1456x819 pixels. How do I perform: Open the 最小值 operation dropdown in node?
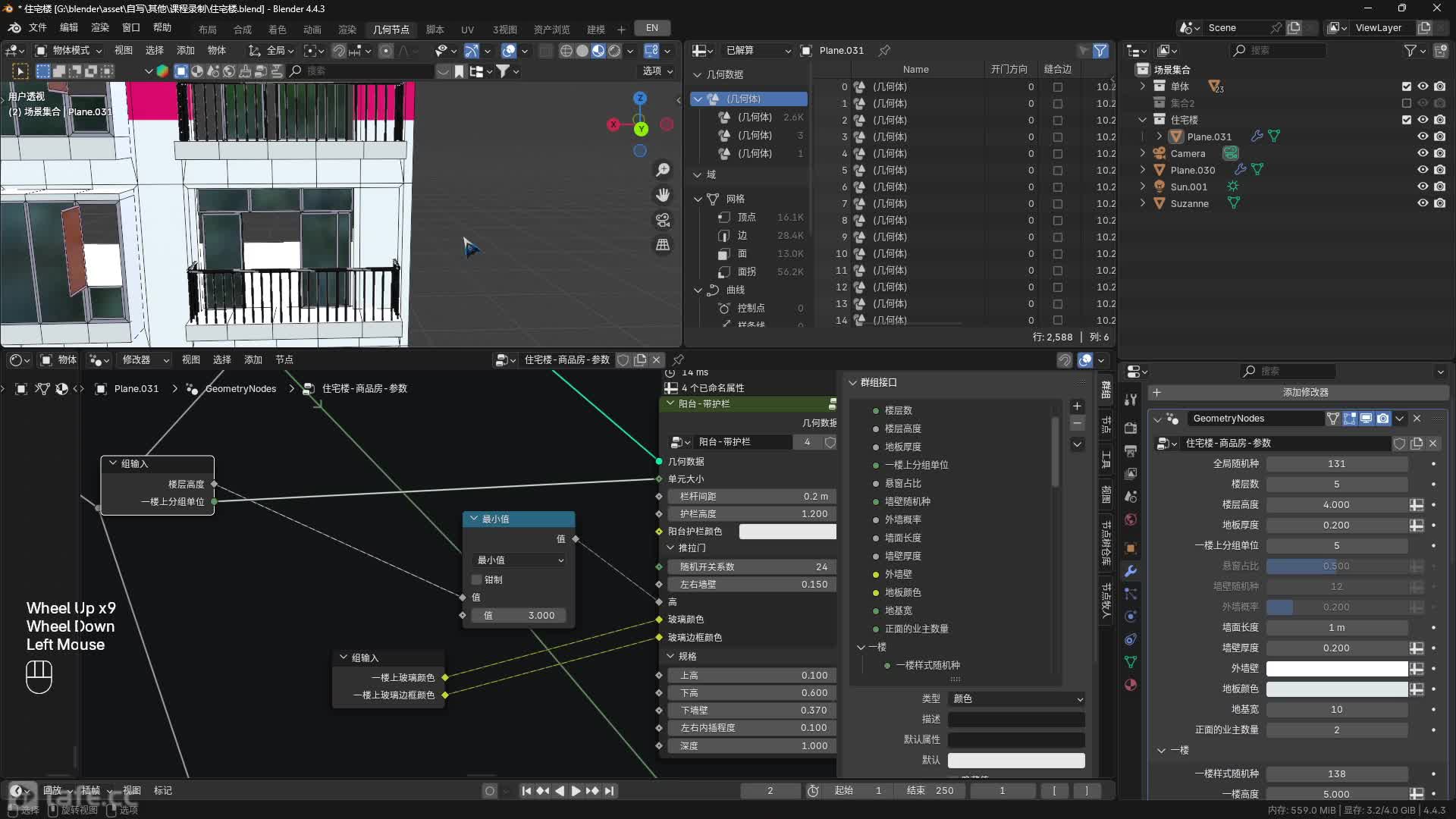pos(519,560)
